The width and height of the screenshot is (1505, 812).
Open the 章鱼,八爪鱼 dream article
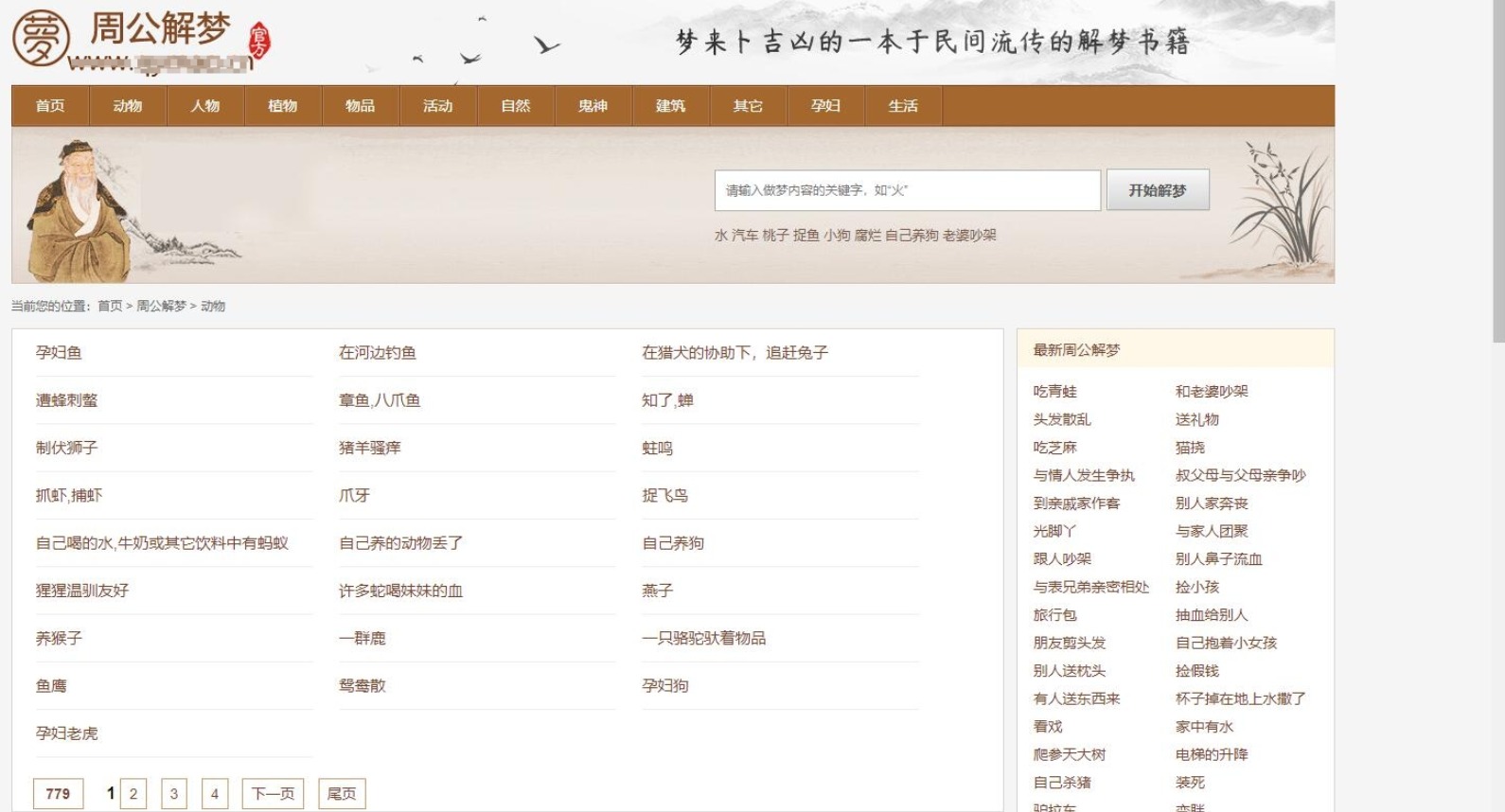click(x=380, y=400)
